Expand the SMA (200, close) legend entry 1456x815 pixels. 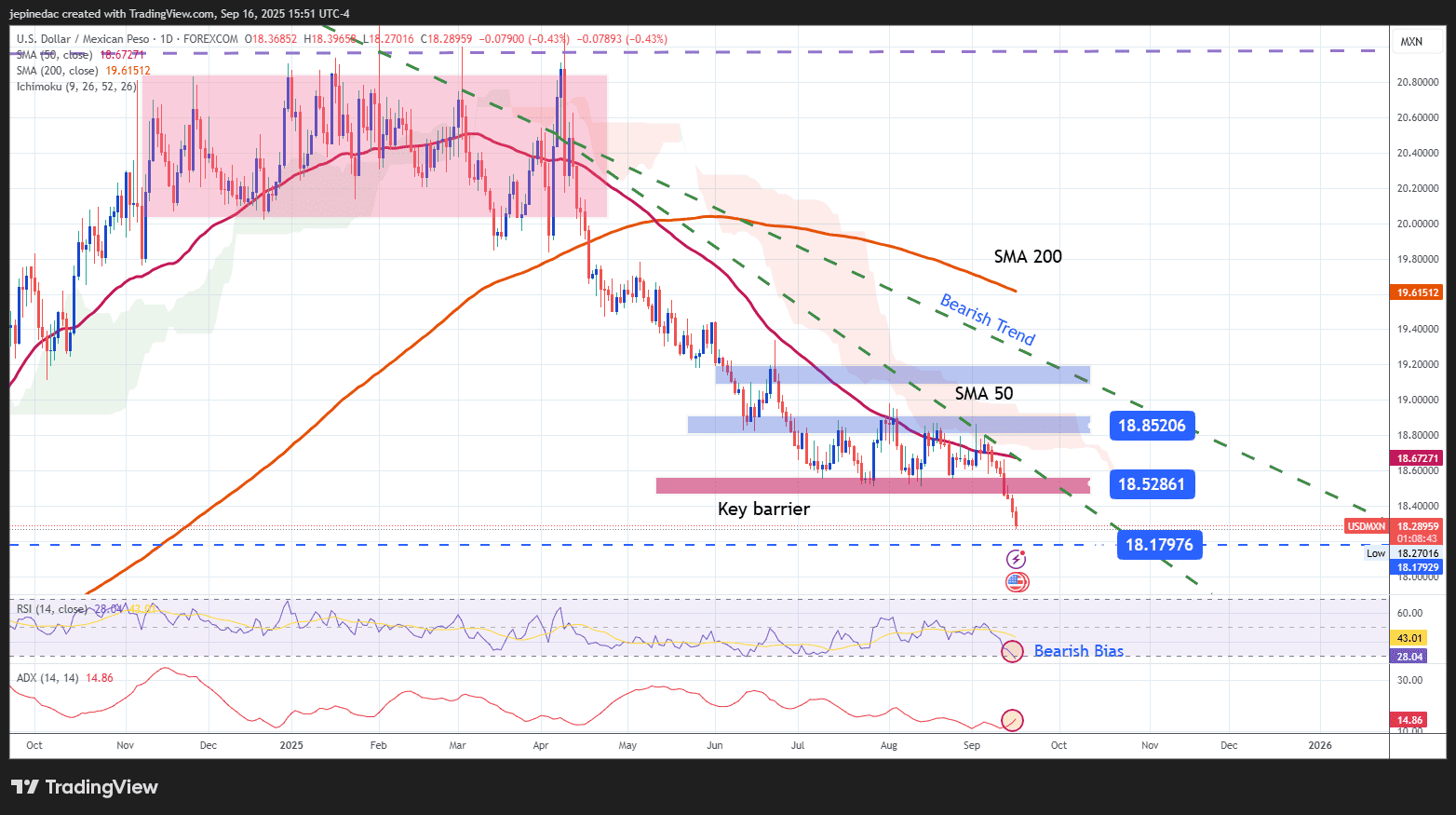[58, 70]
